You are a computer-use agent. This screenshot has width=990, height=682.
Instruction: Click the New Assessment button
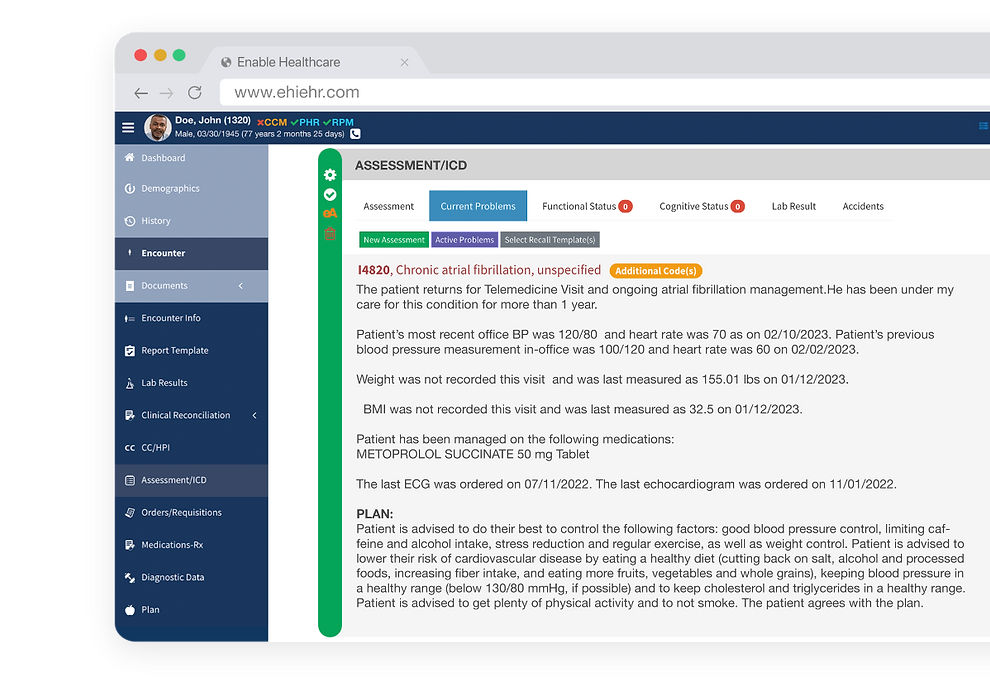click(393, 239)
